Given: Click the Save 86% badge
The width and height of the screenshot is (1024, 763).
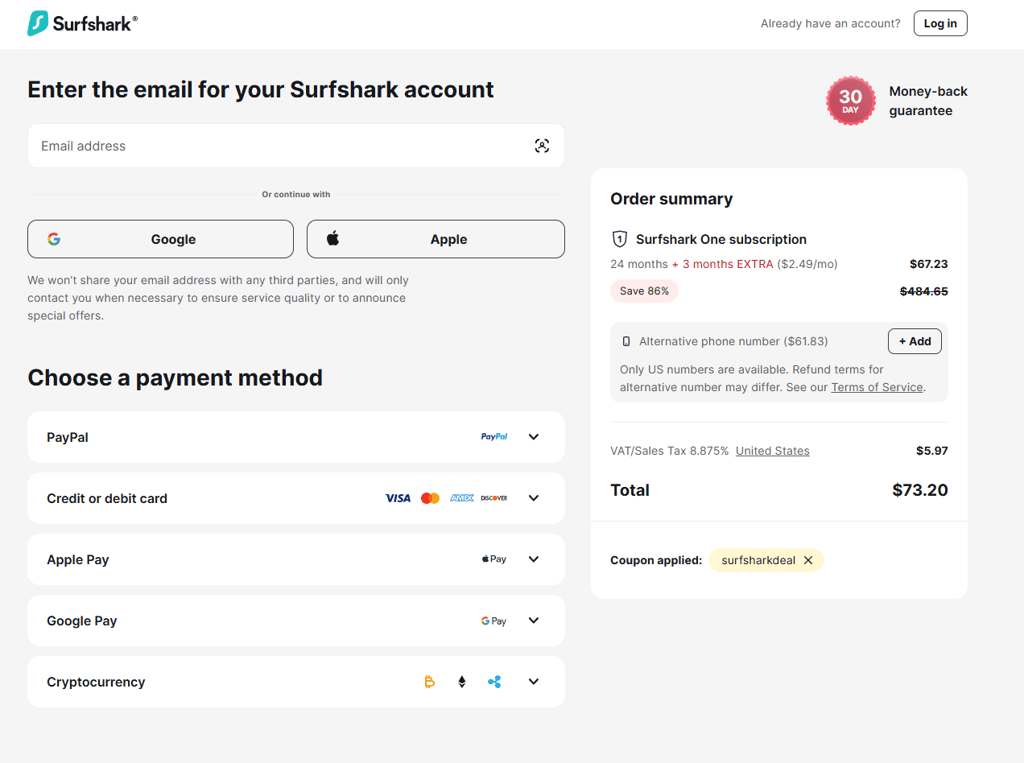Looking at the screenshot, I should [645, 291].
